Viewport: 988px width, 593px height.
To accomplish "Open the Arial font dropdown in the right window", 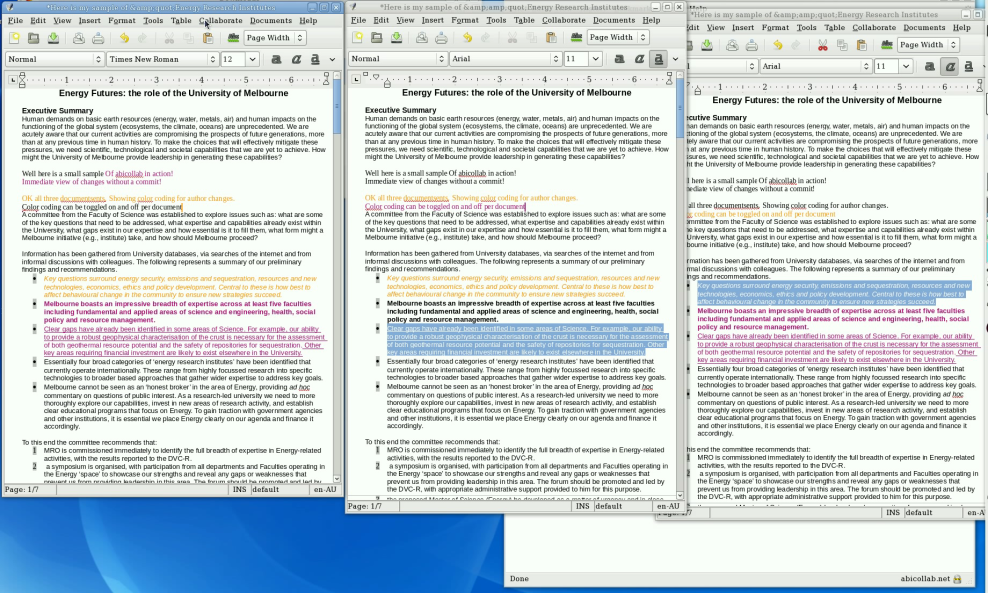I will pos(815,66).
